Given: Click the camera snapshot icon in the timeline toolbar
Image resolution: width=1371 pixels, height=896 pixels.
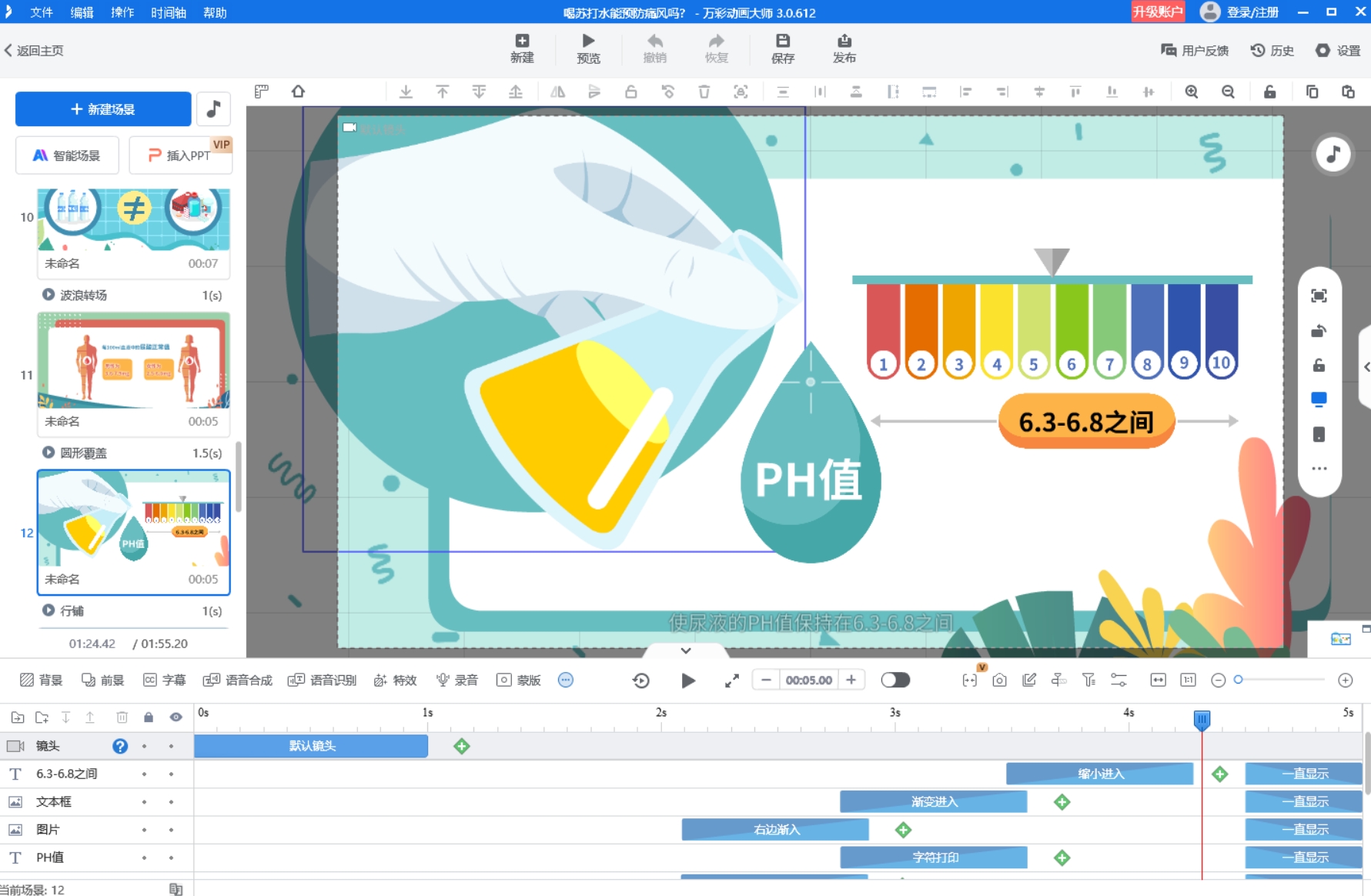Looking at the screenshot, I should [999, 680].
